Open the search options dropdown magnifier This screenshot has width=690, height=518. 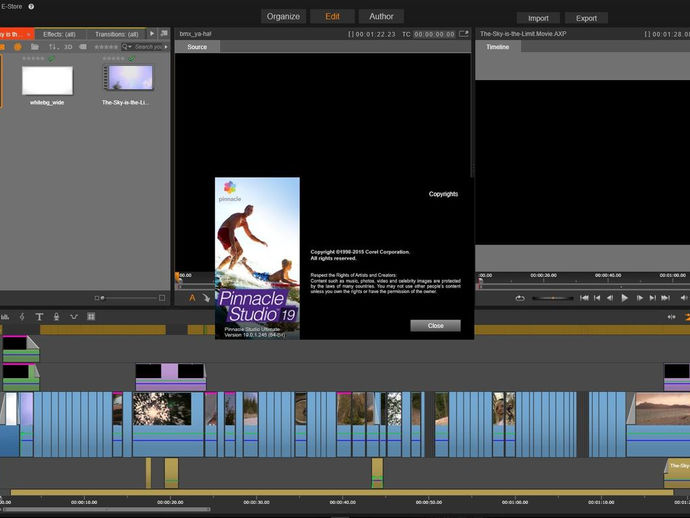pyautogui.click(x=127, y=47)
